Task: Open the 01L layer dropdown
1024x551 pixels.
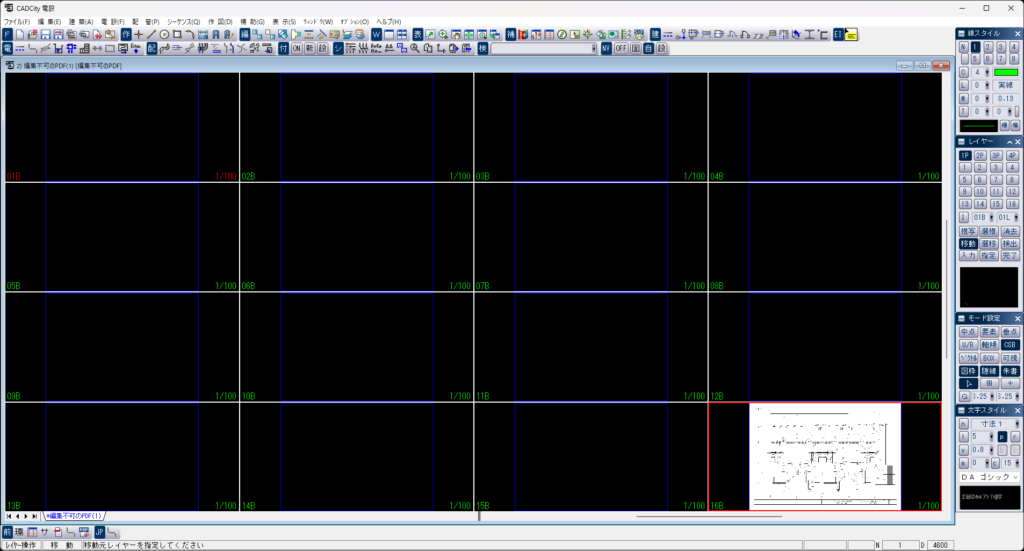Action: (x=1016, y=217)
